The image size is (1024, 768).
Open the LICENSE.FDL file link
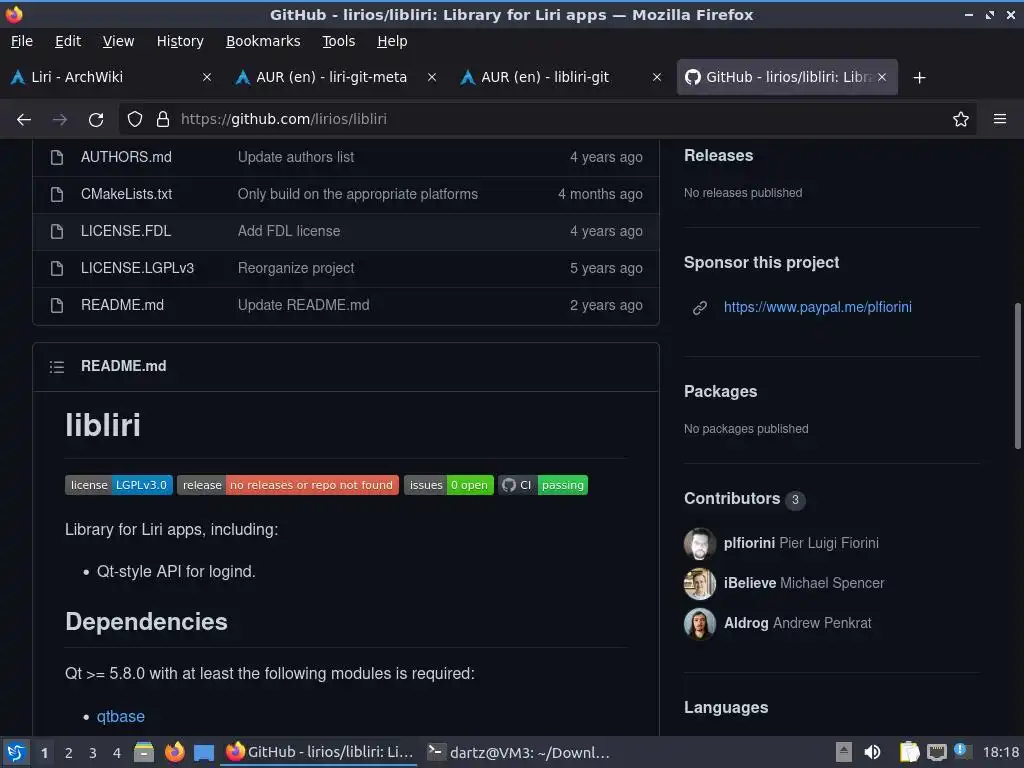point(125,231)
